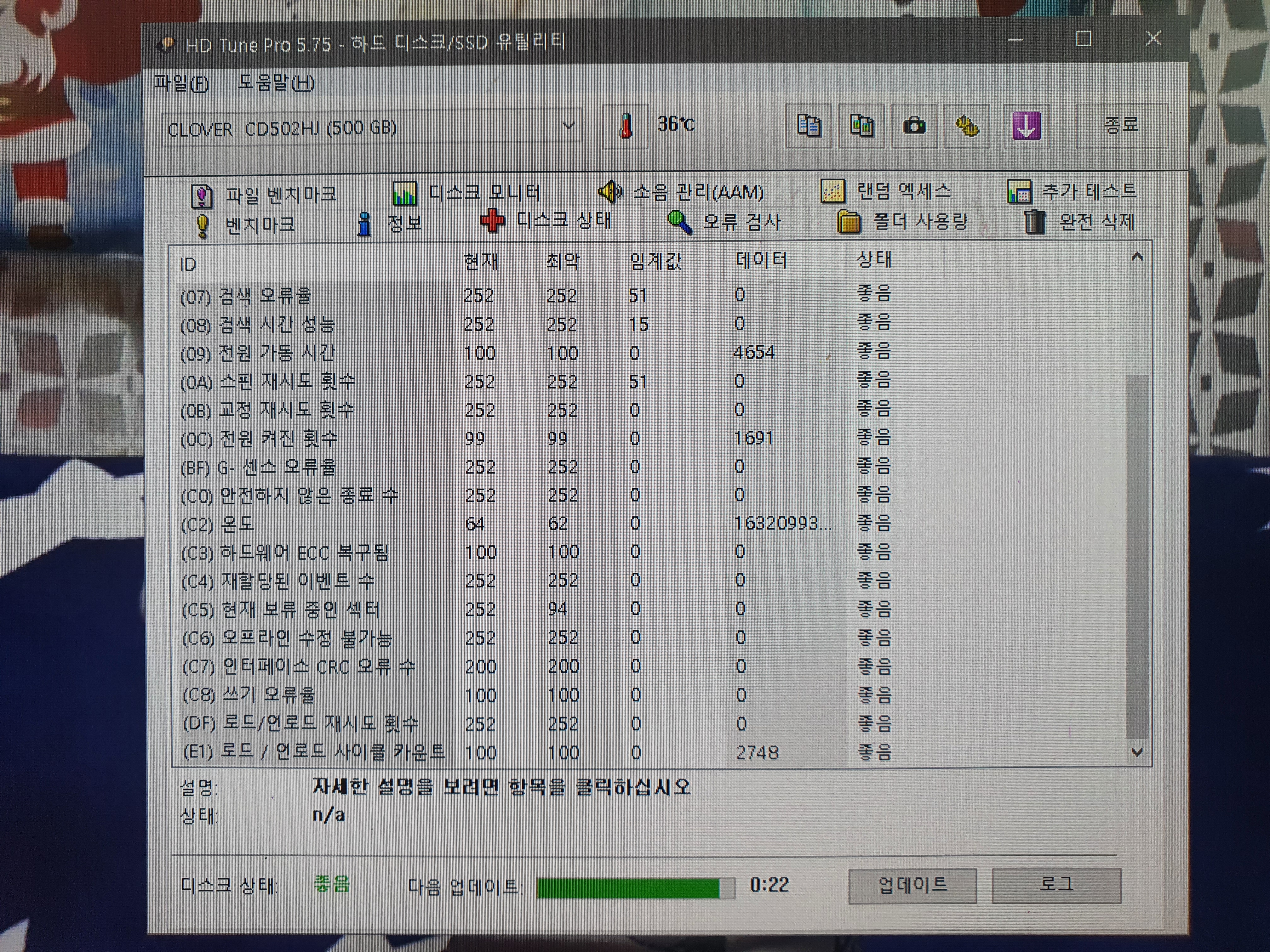The image size is (1270, 952).
Task: Open the 완전 삭제 tab
Action: (1079, 222)
